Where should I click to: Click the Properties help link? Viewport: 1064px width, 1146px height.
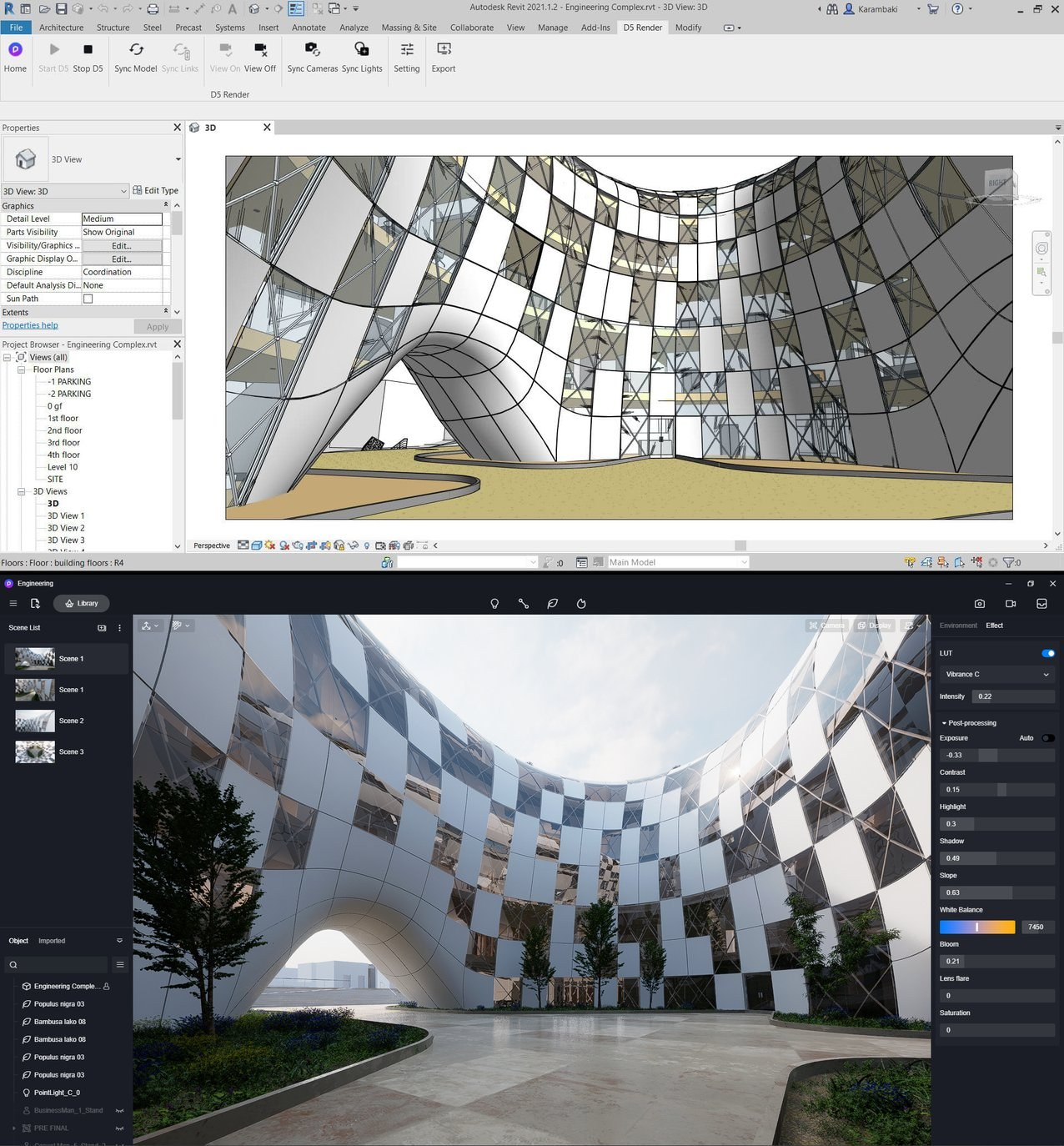tap(30, 325)
